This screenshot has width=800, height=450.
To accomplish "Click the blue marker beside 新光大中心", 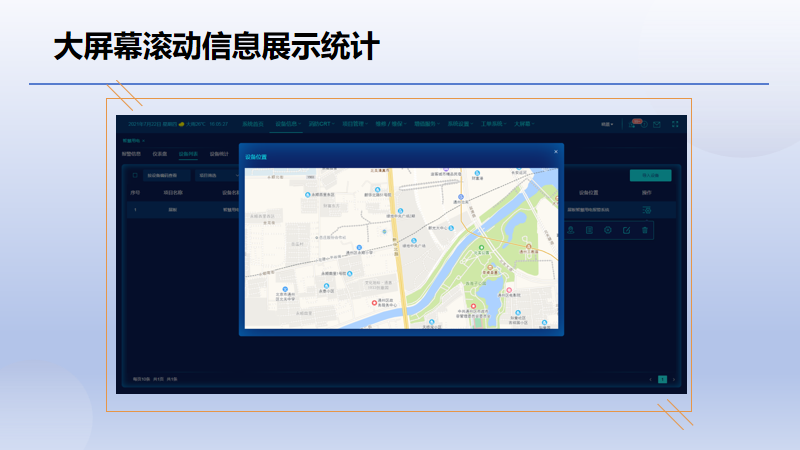I will [451, 228].
